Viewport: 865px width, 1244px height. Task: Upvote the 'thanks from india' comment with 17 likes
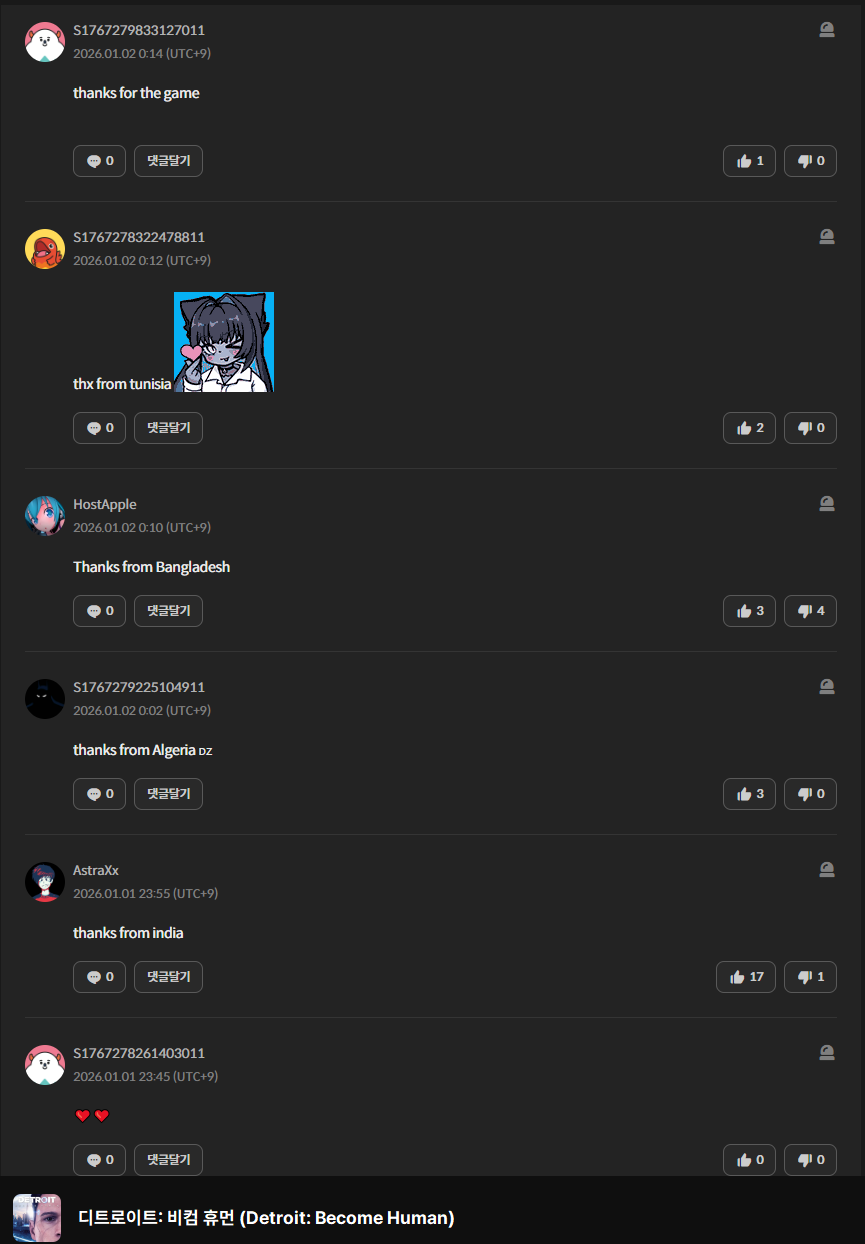tap(746, 977)
